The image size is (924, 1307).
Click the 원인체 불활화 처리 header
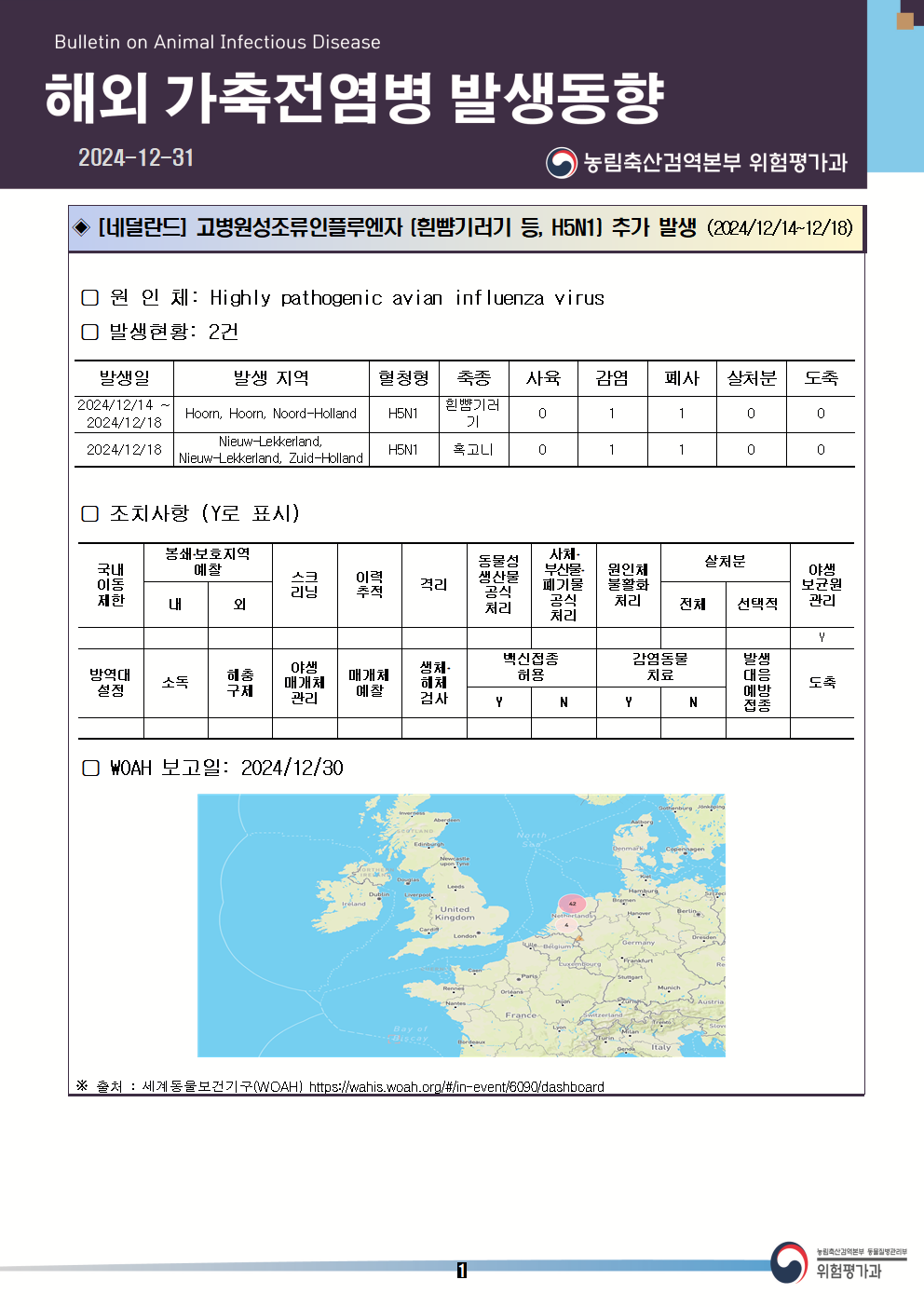pyautogui.click(x=628, y=585)
